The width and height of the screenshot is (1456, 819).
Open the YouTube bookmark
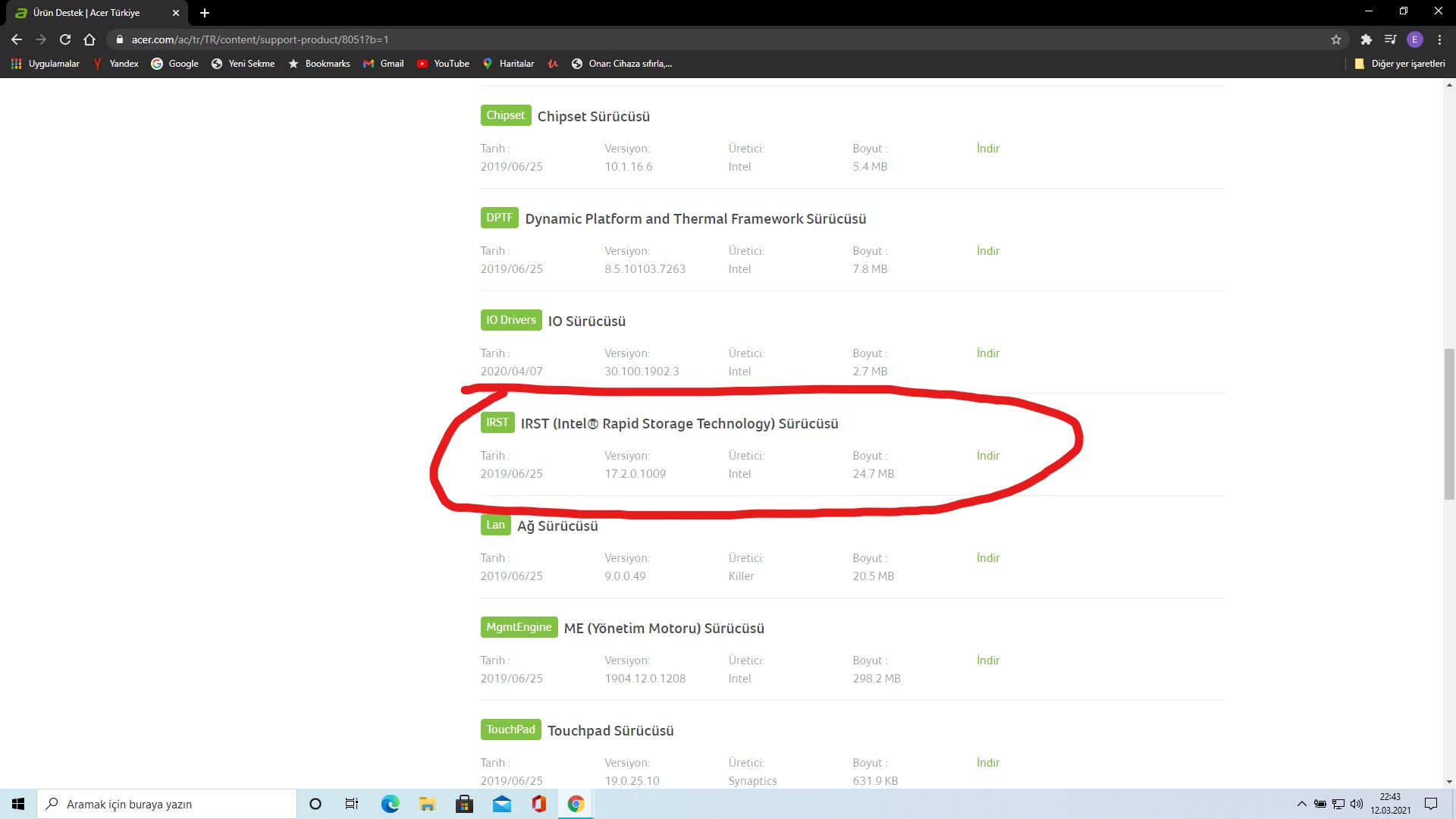(x=443, y=64)
